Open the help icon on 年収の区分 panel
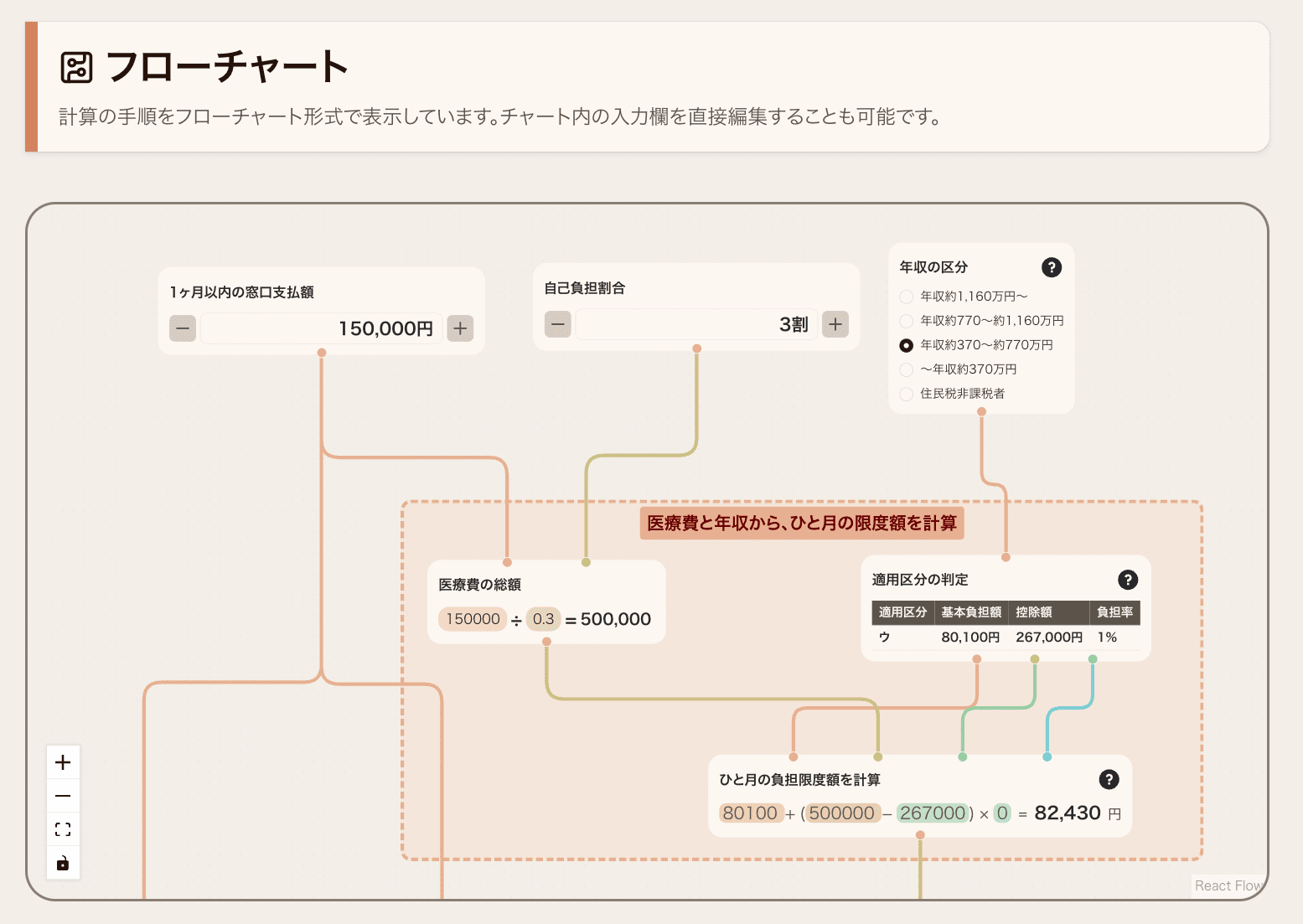 click(x=1052, y=267)
